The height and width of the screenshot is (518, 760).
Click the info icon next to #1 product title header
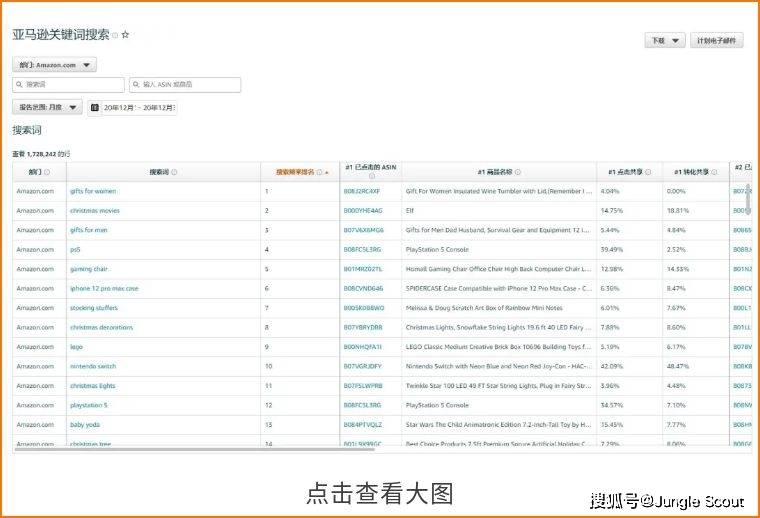click(518, 172)
